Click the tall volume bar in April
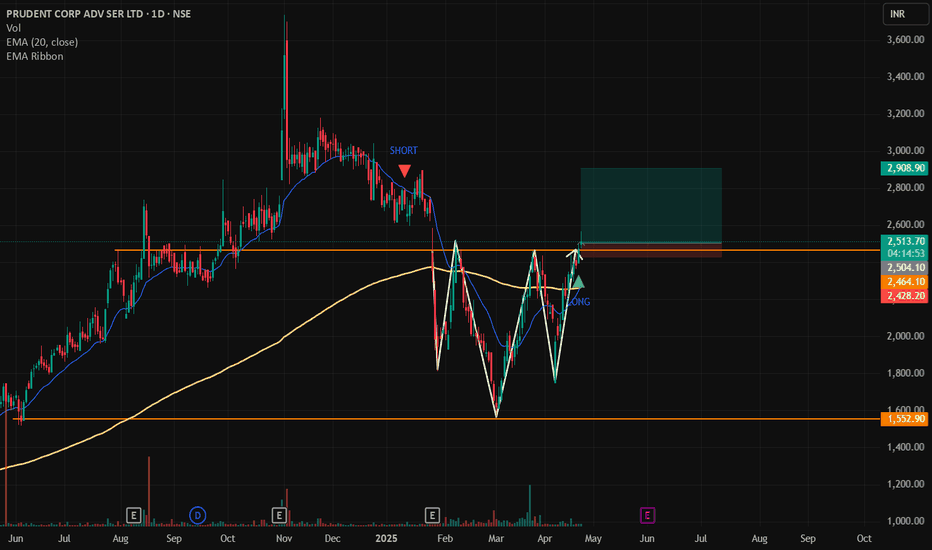 click(x=530, y=506)
